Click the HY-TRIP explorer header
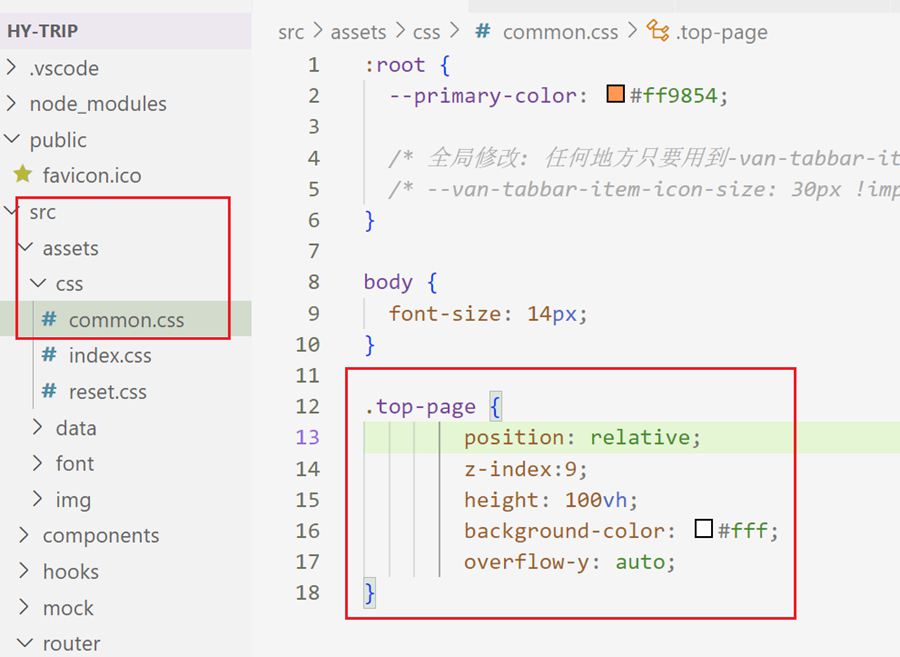This screenshot has width=900, height=657. pos(42,30)
